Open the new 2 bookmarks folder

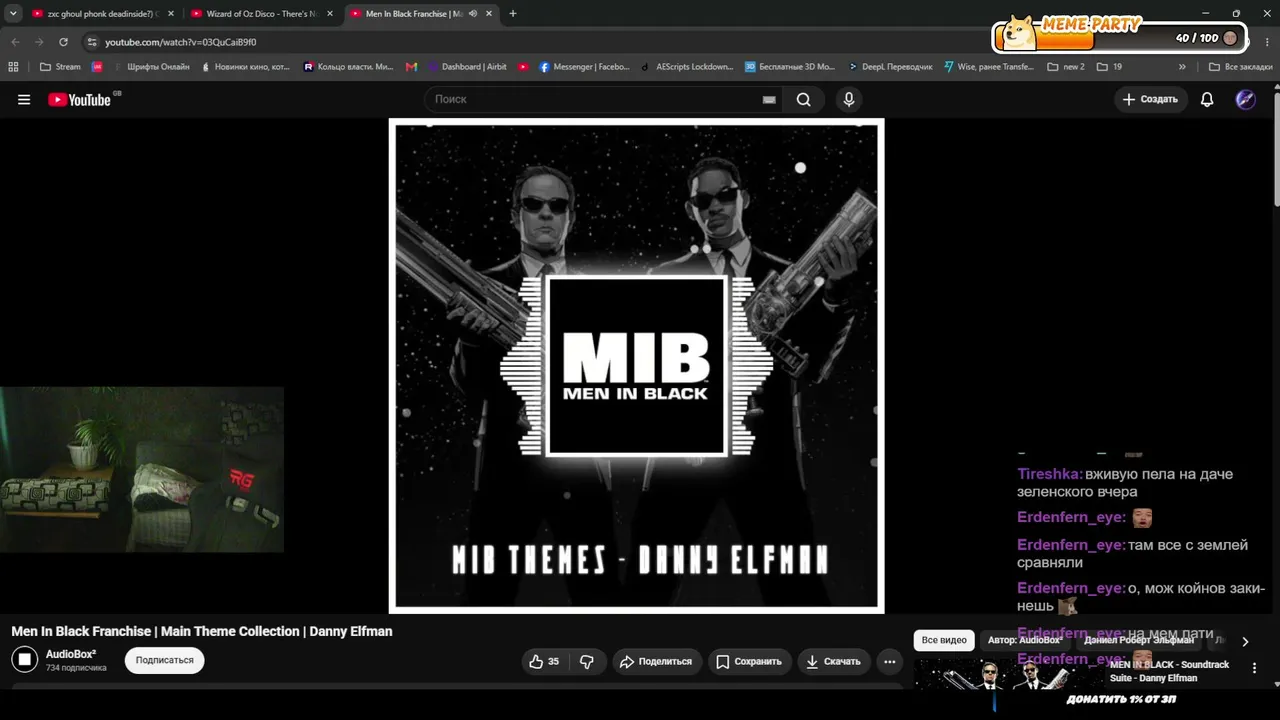(x=1066, y=67)
